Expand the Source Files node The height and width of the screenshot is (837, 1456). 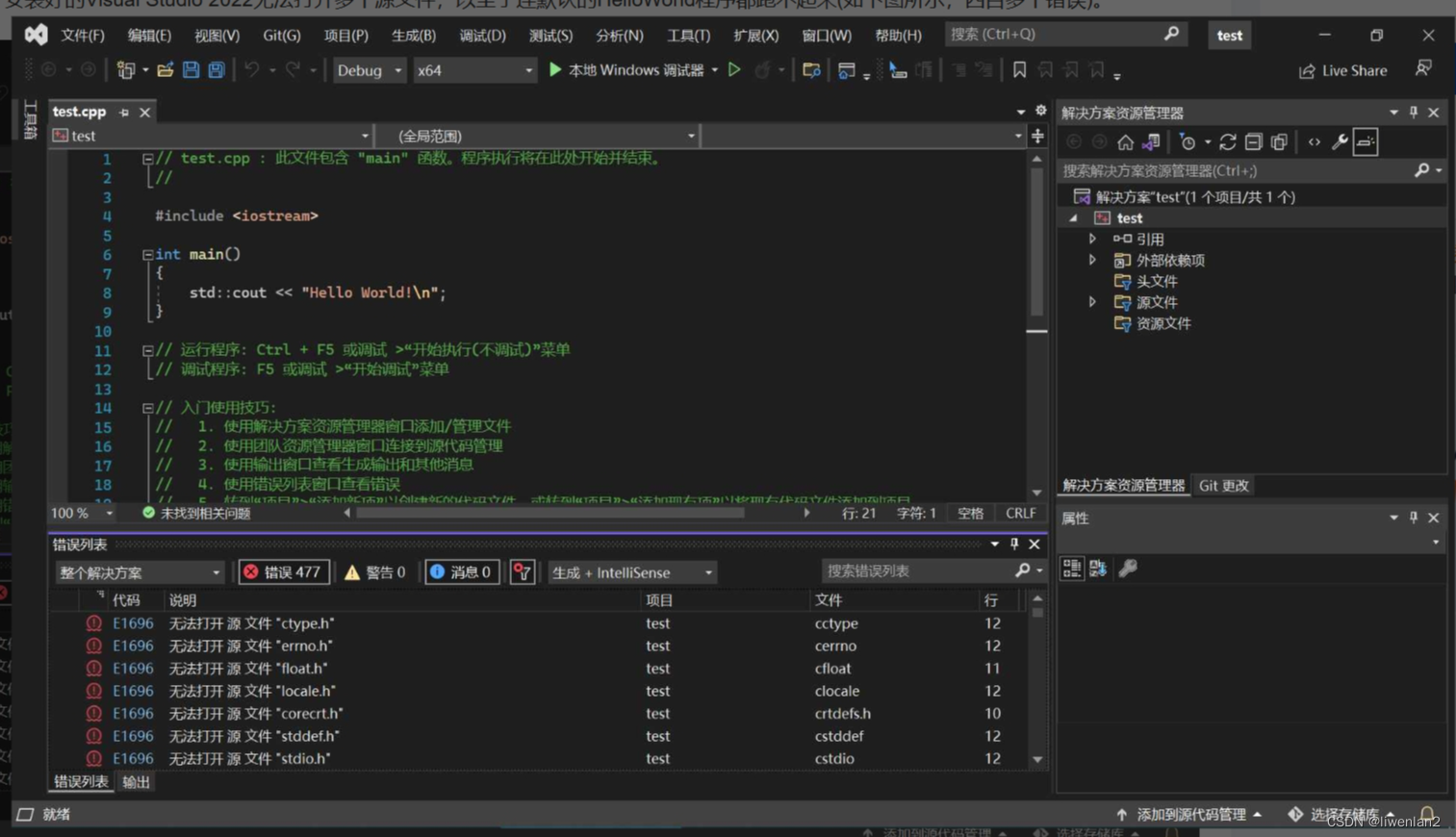[1092, 302]
